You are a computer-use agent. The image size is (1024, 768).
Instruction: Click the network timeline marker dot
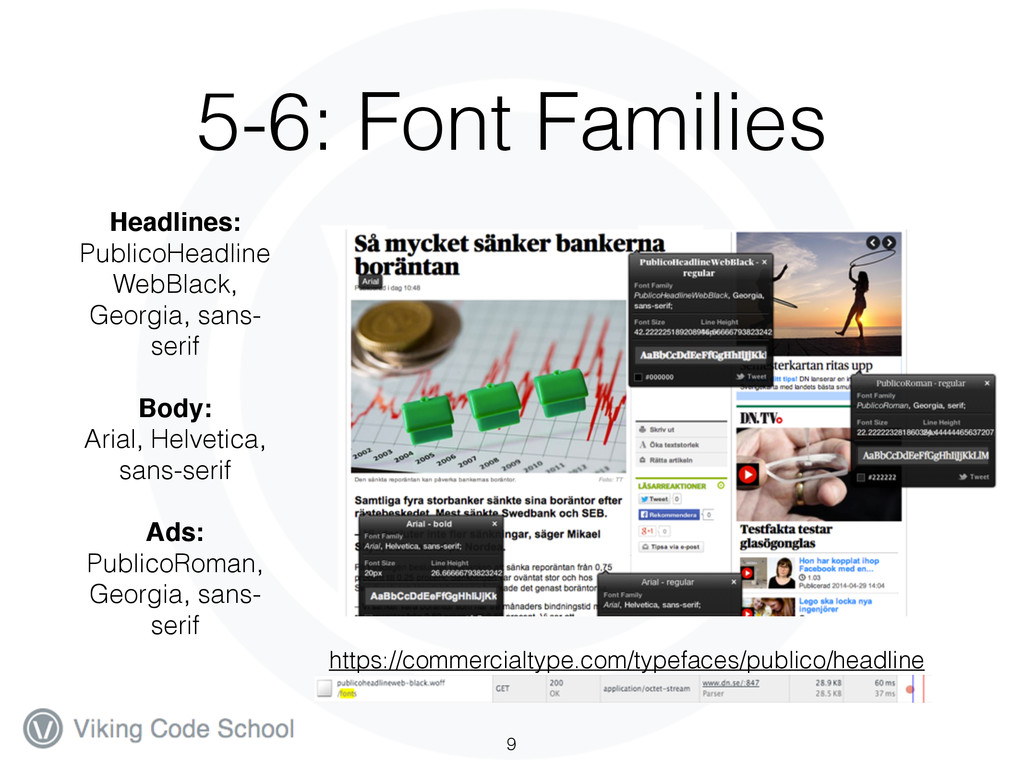click(x=910, y=689)
